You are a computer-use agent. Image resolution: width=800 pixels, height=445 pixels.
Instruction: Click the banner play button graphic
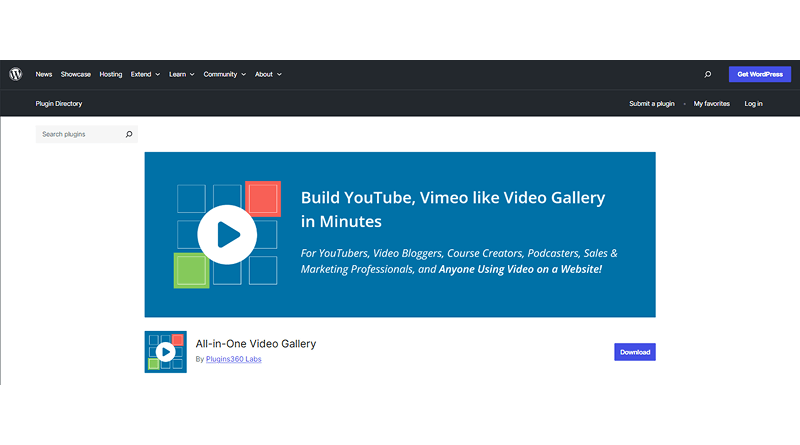coord(227,235)
